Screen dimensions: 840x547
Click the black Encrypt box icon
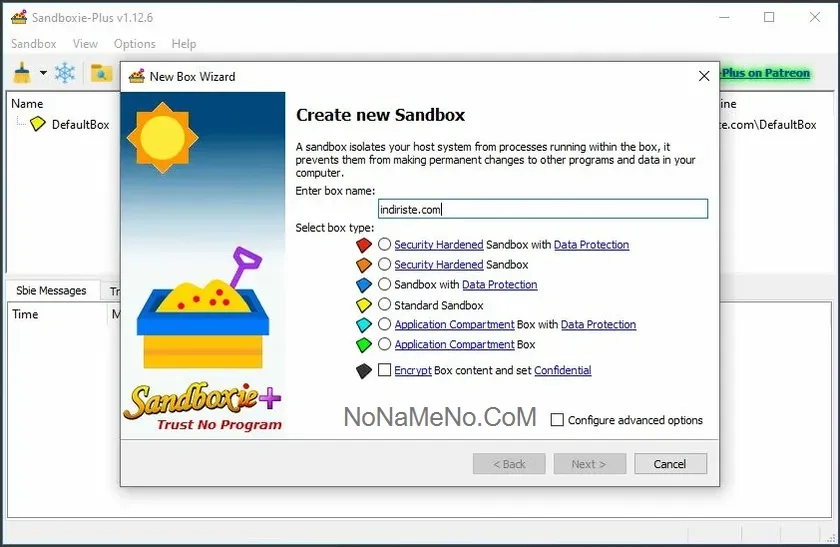point(364,371)
